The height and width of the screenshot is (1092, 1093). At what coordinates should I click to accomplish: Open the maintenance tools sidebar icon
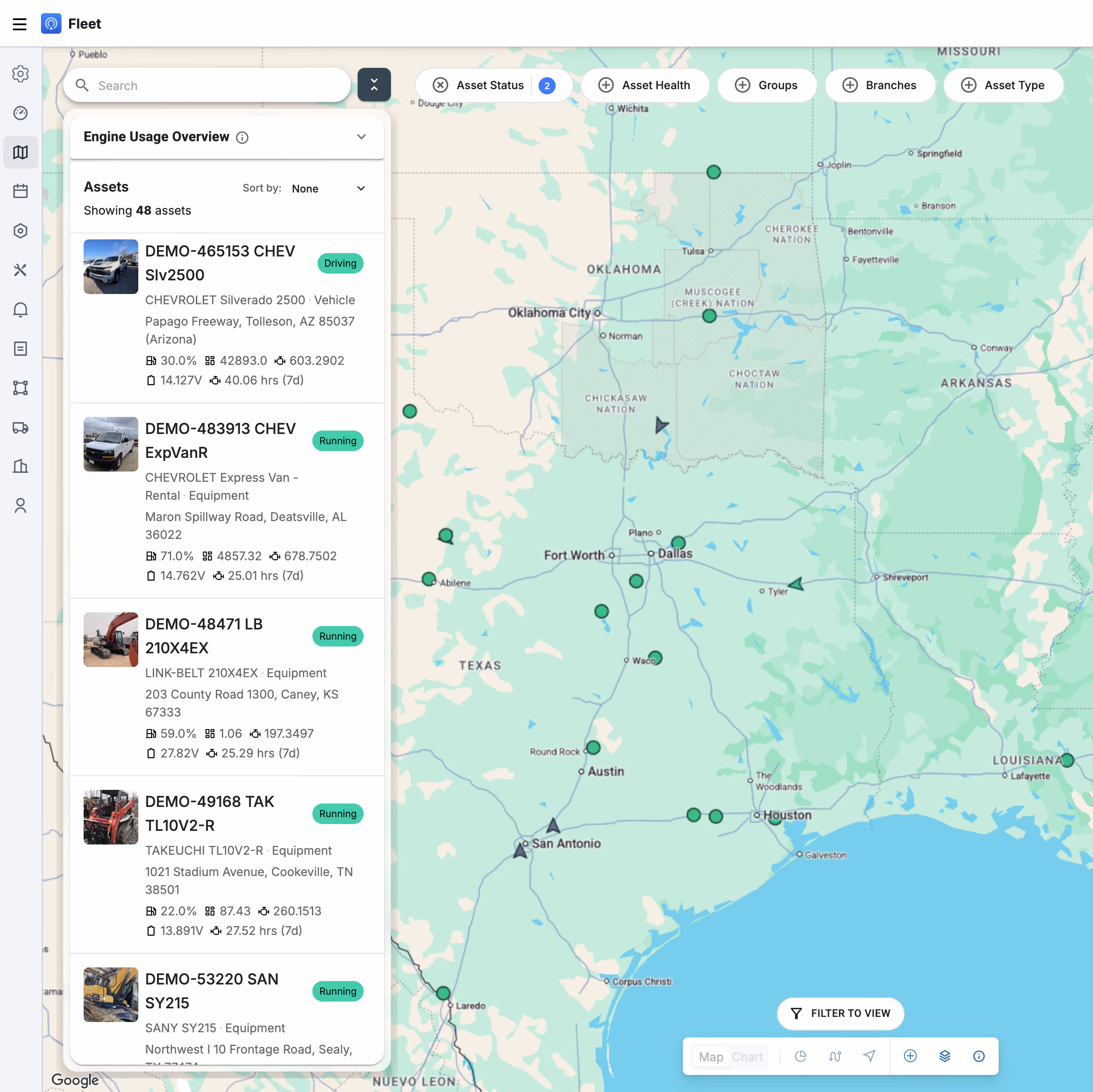20,270
